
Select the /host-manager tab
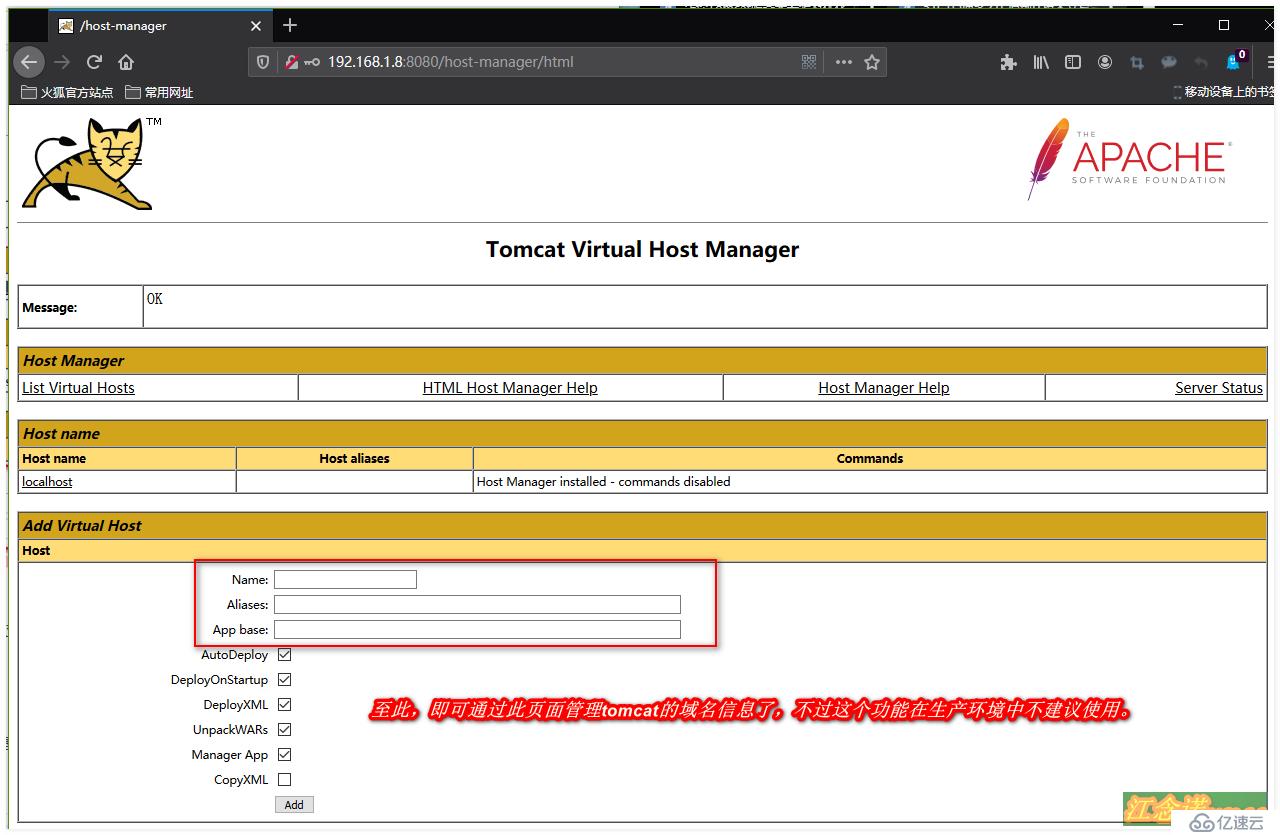pos(160,26)
